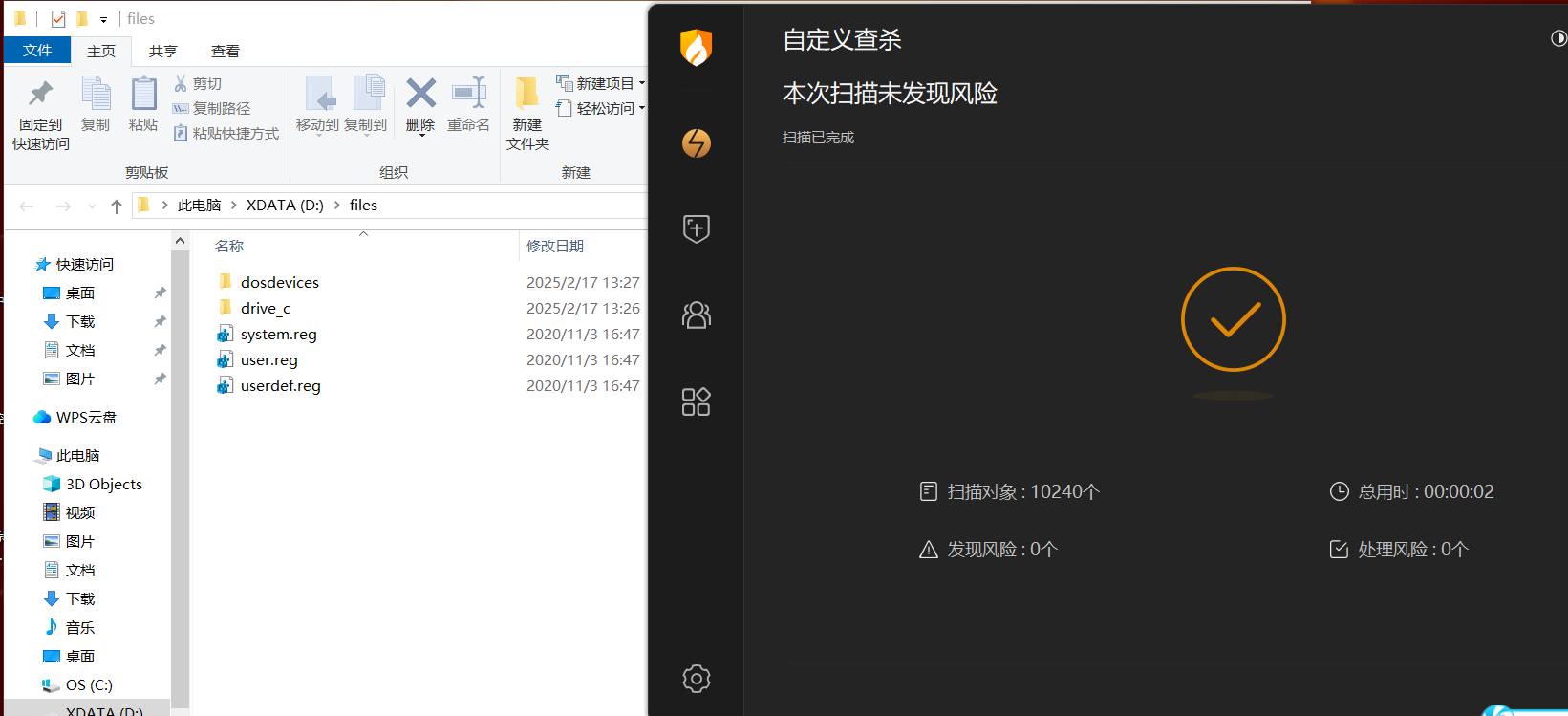The height and width of the screenshot is (716, 1568).
Task: Click the Cut scissors button
Action: point(198,83)
